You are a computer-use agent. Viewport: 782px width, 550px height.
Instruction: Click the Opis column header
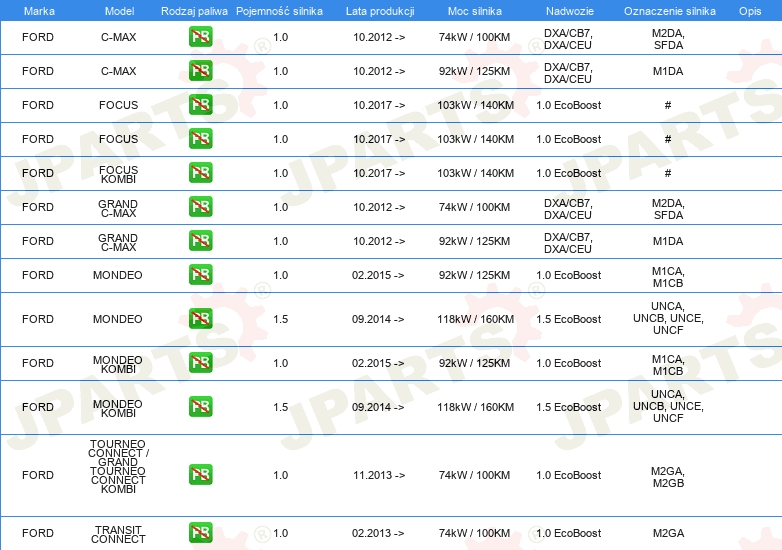(749, 10)
